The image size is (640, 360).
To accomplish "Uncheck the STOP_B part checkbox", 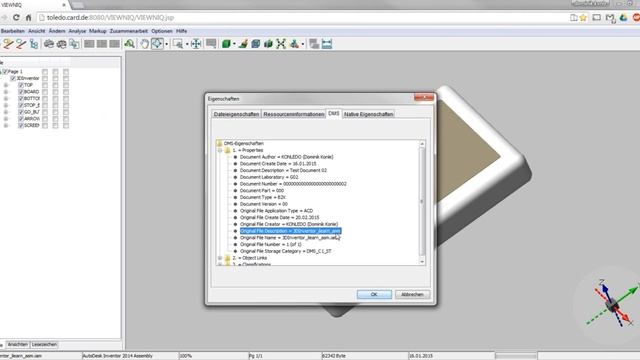I will pos(21,105).
